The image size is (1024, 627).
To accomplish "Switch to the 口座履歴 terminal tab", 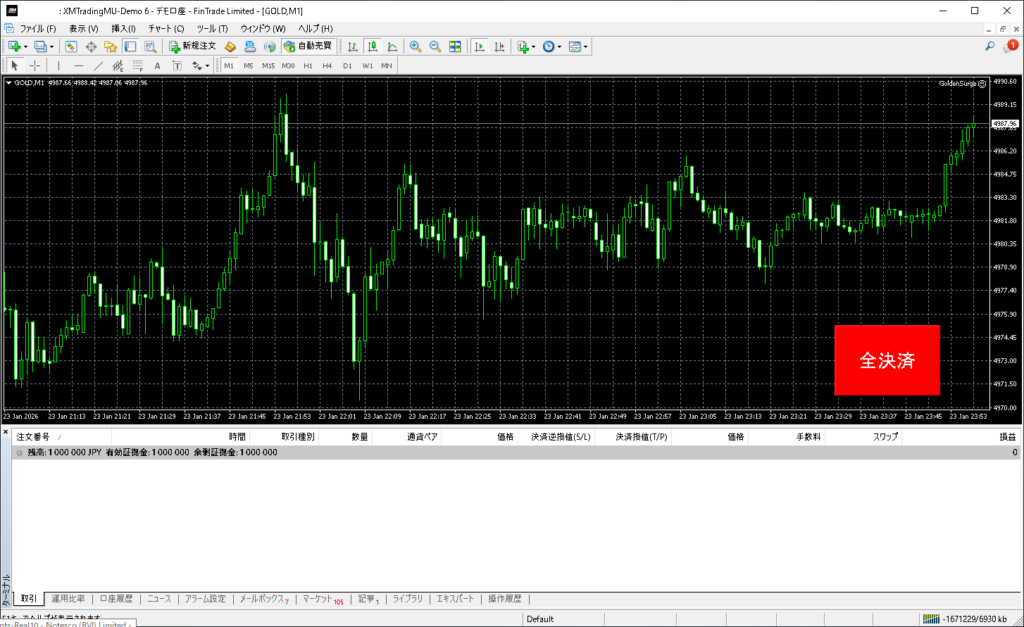I will click(116, 599).
